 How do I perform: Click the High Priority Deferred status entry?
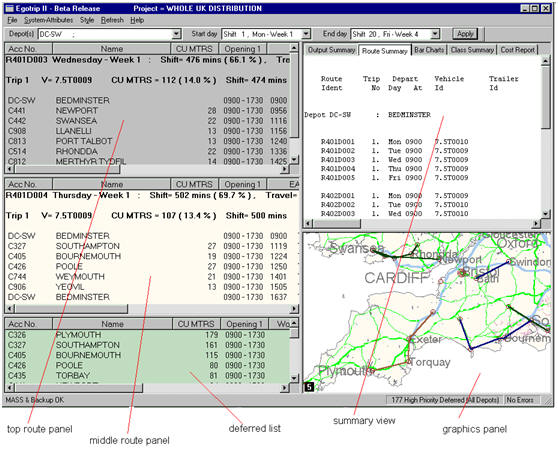pyautogui.click(x=445, y=400)
